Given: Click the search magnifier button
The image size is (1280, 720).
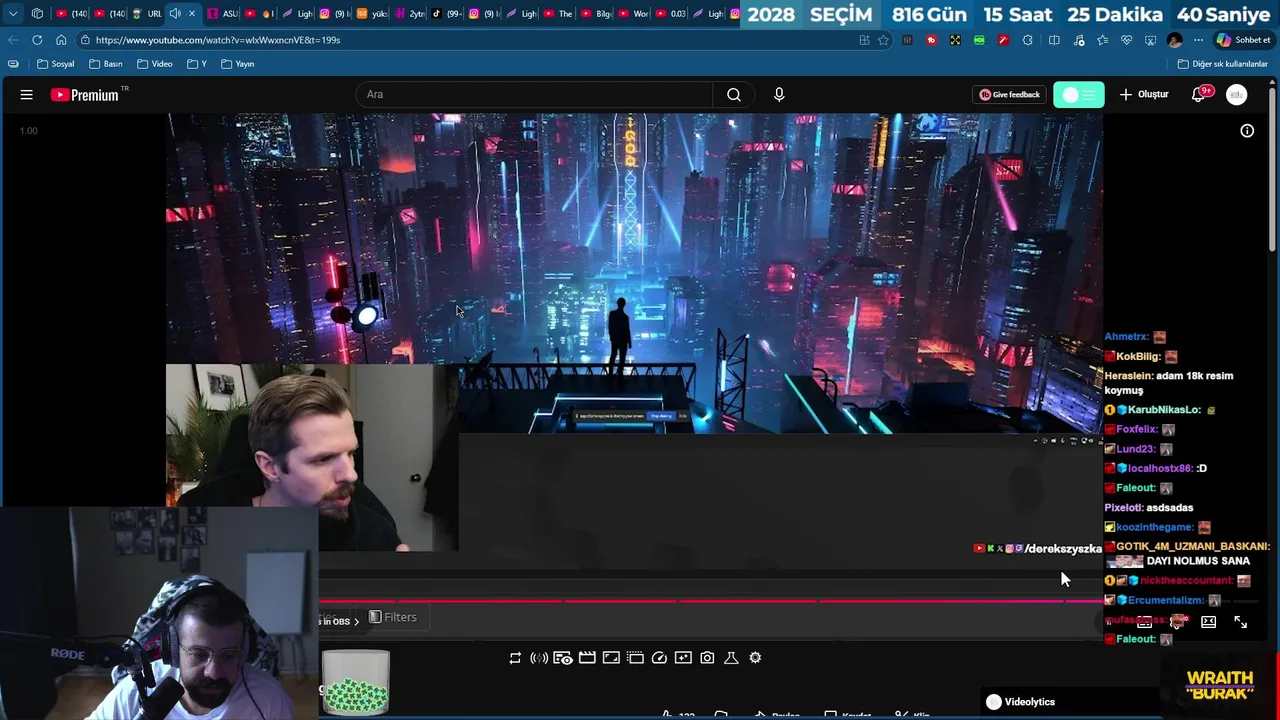Looking at the screenshot, I should [x=734, y=95].
